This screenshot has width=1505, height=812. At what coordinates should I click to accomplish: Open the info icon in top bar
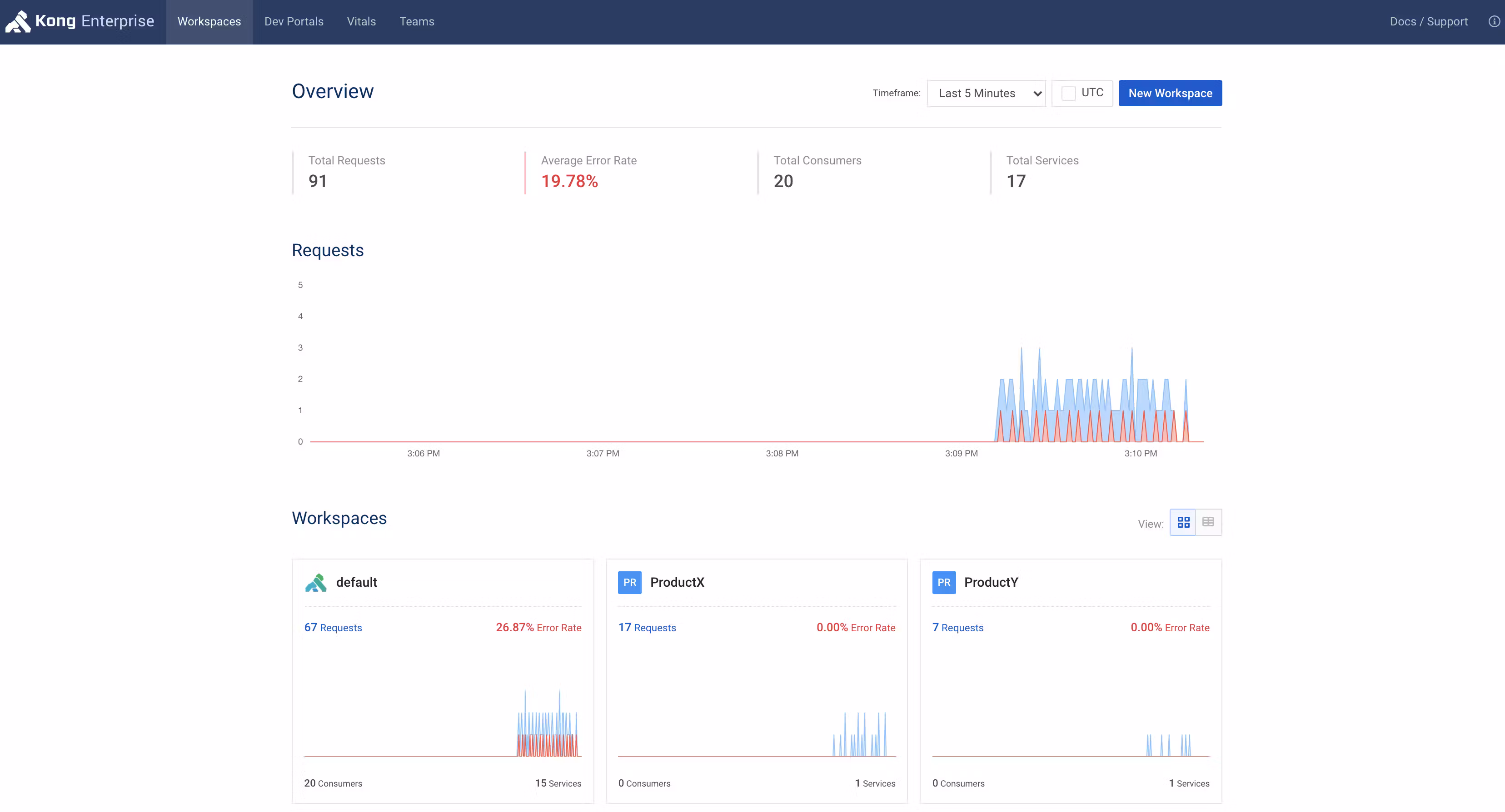tap(1494, 22)
